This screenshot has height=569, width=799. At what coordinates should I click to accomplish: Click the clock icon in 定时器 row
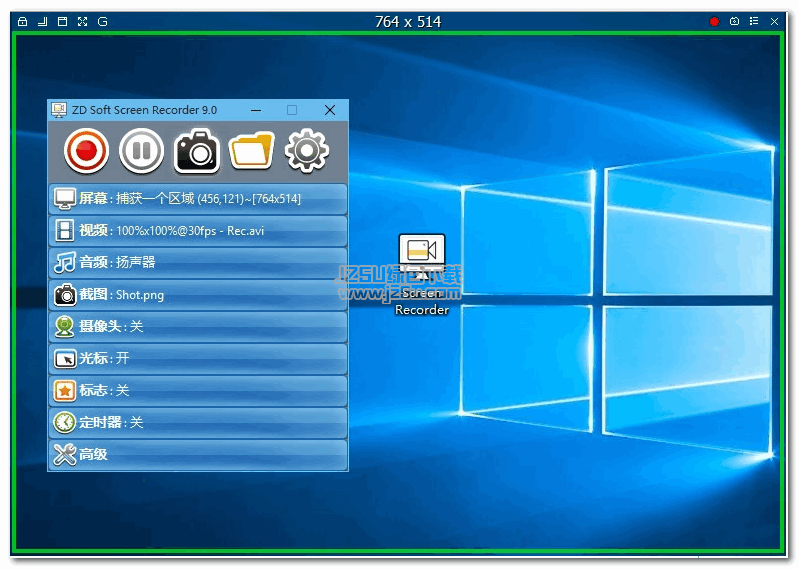pos(65,423)
